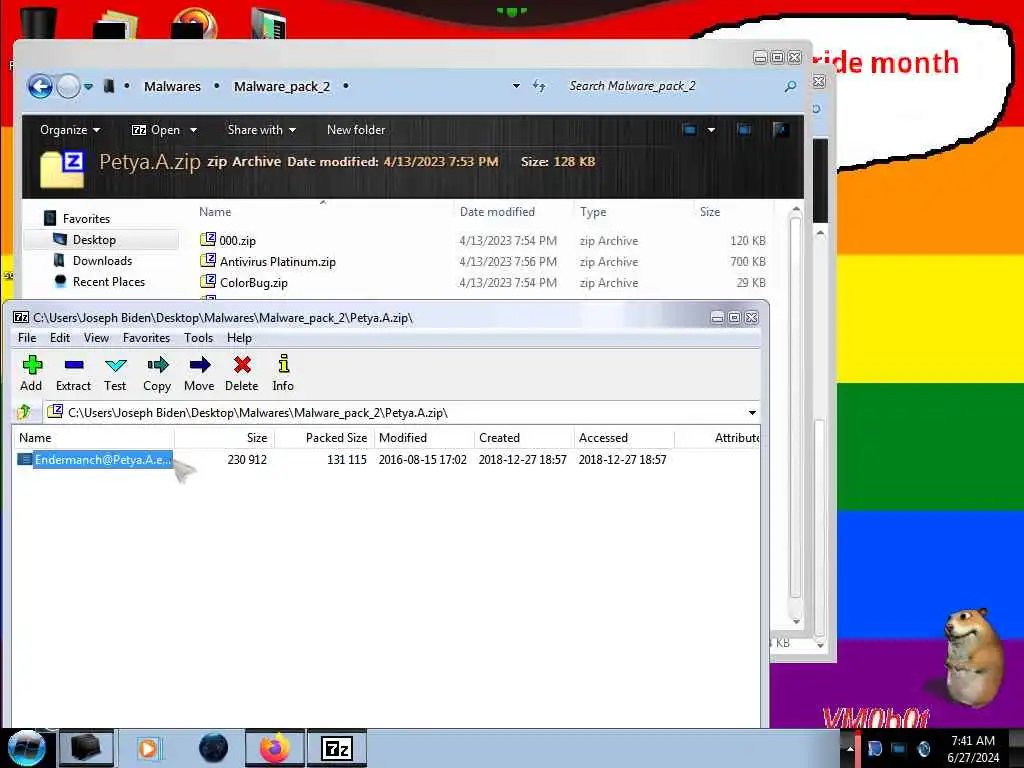Expand the view options dropdown arrow

coord(711,130)
